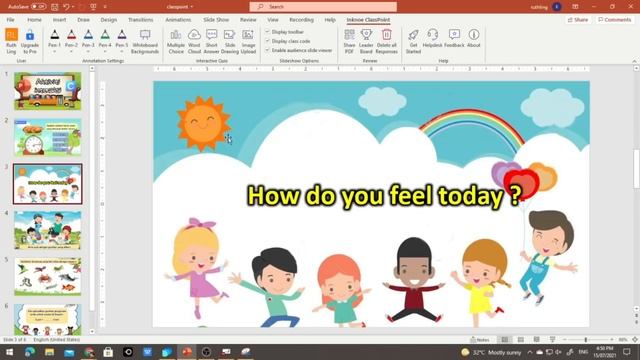Viewport: 640px width, 360px height.
Task: Switch to the Insert tab
Action: (x=59, y=20)
